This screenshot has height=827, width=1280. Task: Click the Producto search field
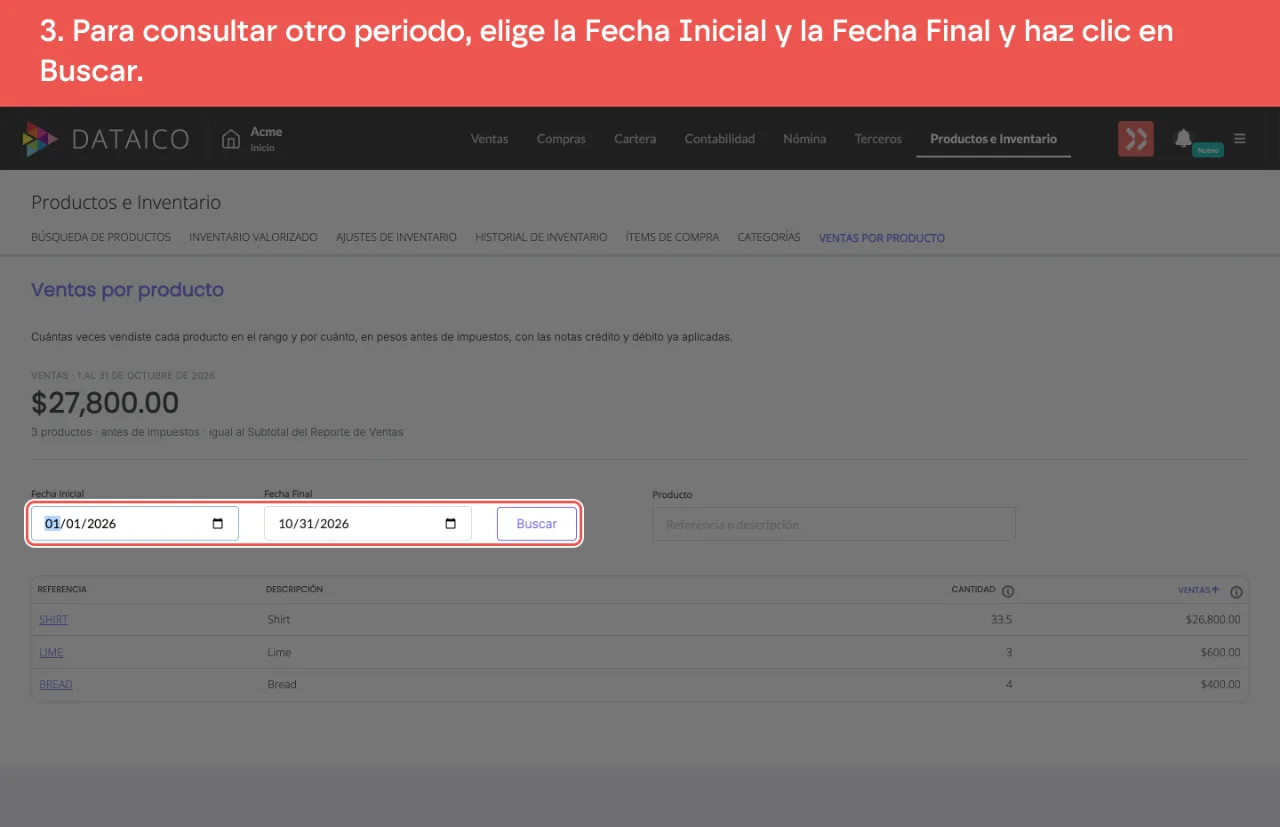point(834,524)
